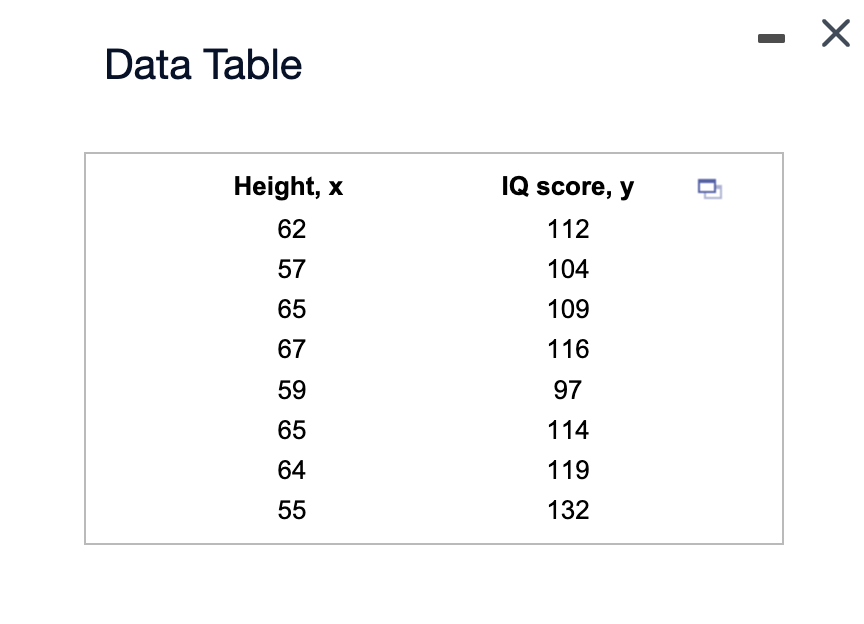Click the Data Table title text
The height and width of the screenshot is (624, 864).
pos(202,64)
